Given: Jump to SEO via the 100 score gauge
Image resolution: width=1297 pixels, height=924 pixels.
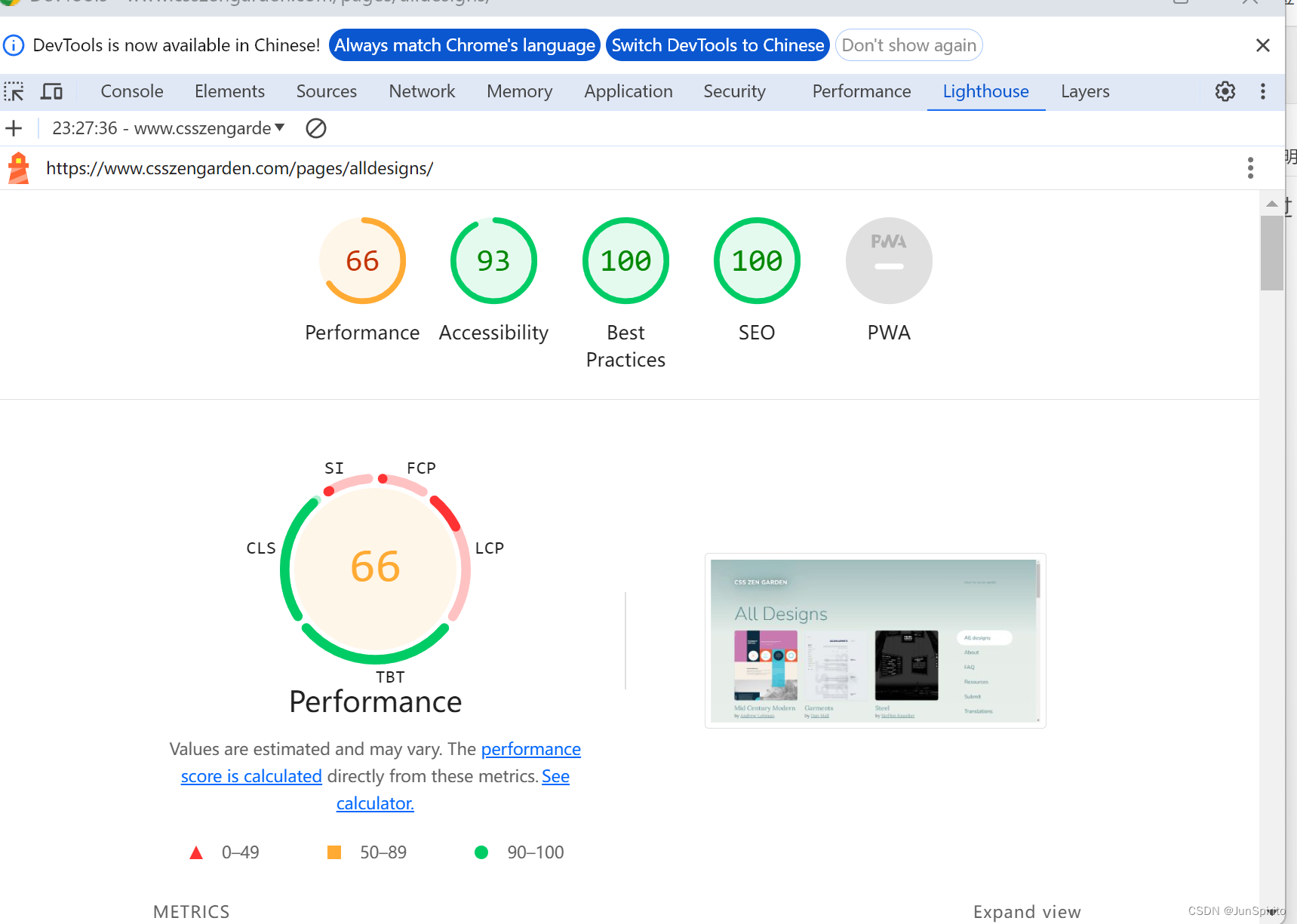Looking at the screenshot, I should tap(757, 261).
